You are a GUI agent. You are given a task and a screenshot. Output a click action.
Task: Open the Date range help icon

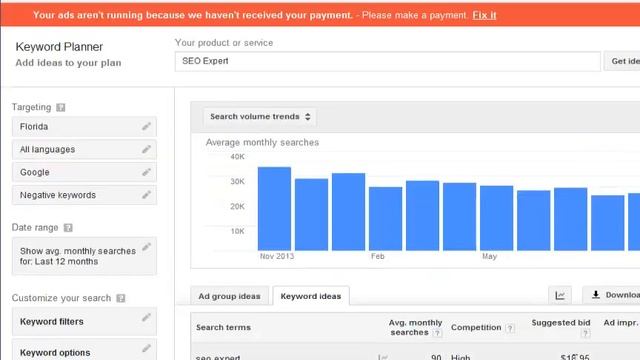[x=68, y=228]
